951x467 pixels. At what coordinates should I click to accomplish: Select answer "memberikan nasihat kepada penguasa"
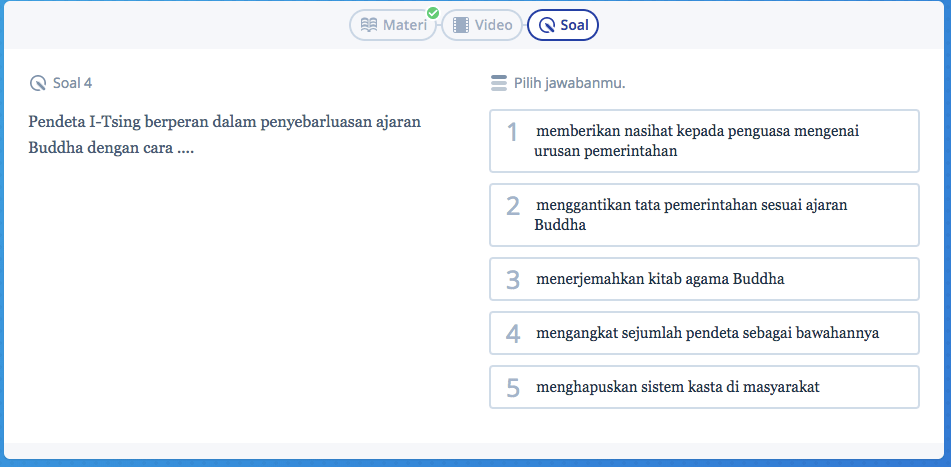tap(704, 141)
